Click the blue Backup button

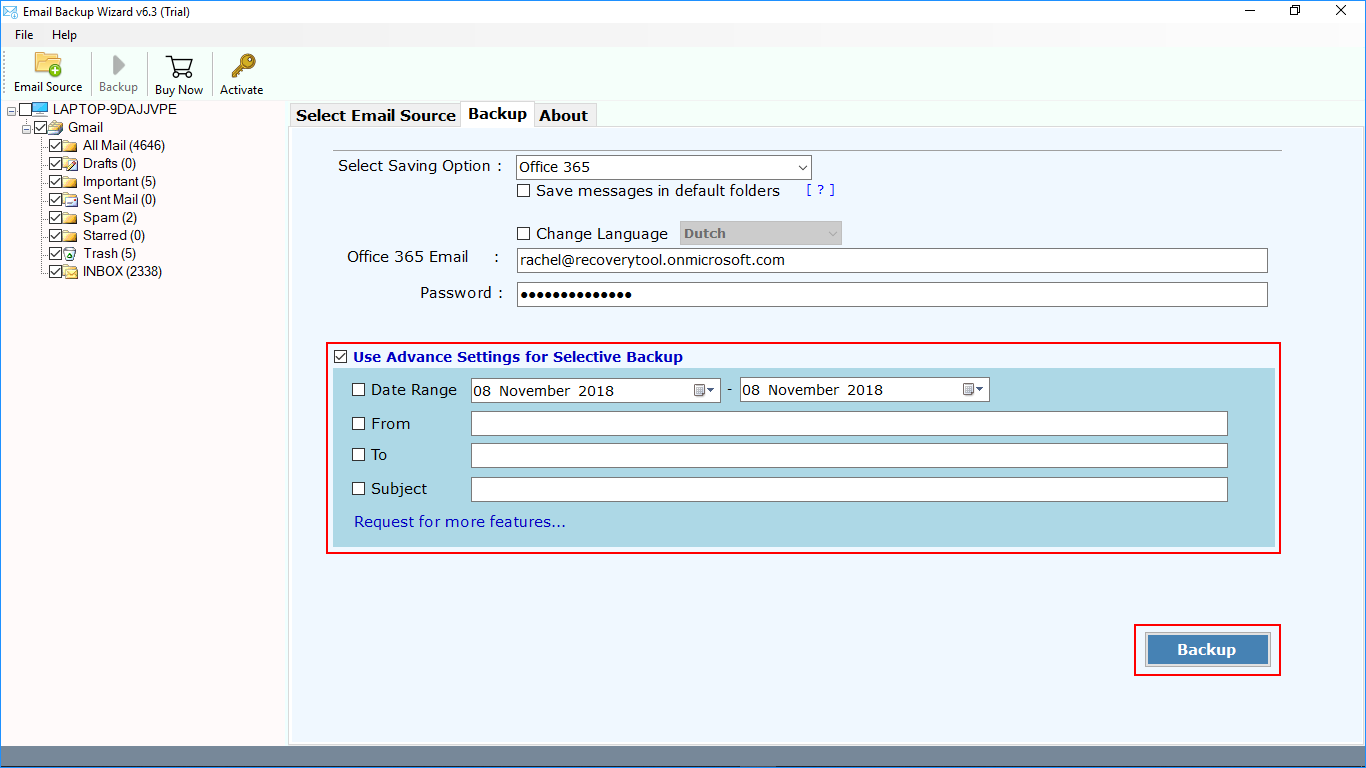[x=1207, y=650]
